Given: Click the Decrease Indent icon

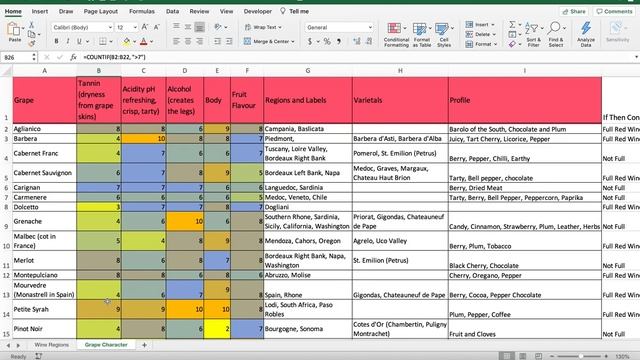Looking at the screenshot, I should [x=217, y=41].
